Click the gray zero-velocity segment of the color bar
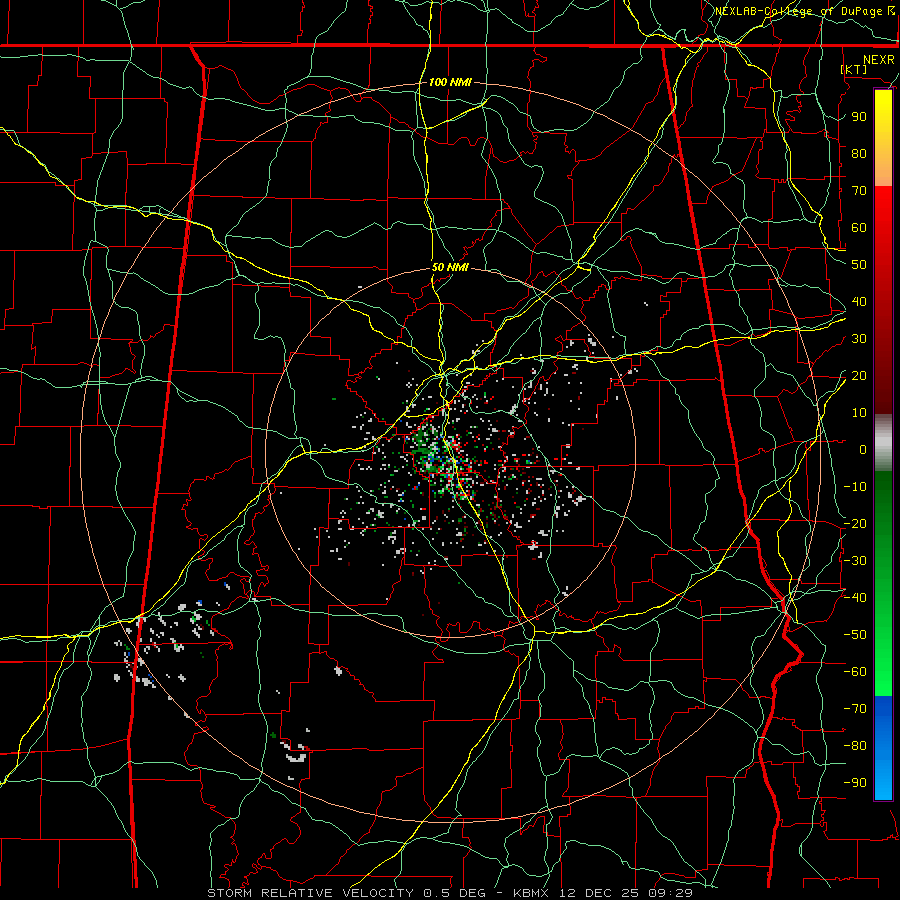The width and height of the screenshot is (900, 900). (883, 443)
